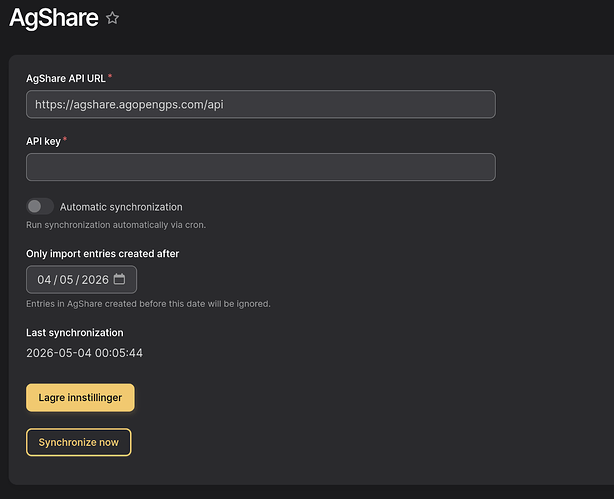Click the Last synchronization heading
Screen dimensions: 614x499
(75, 333)
